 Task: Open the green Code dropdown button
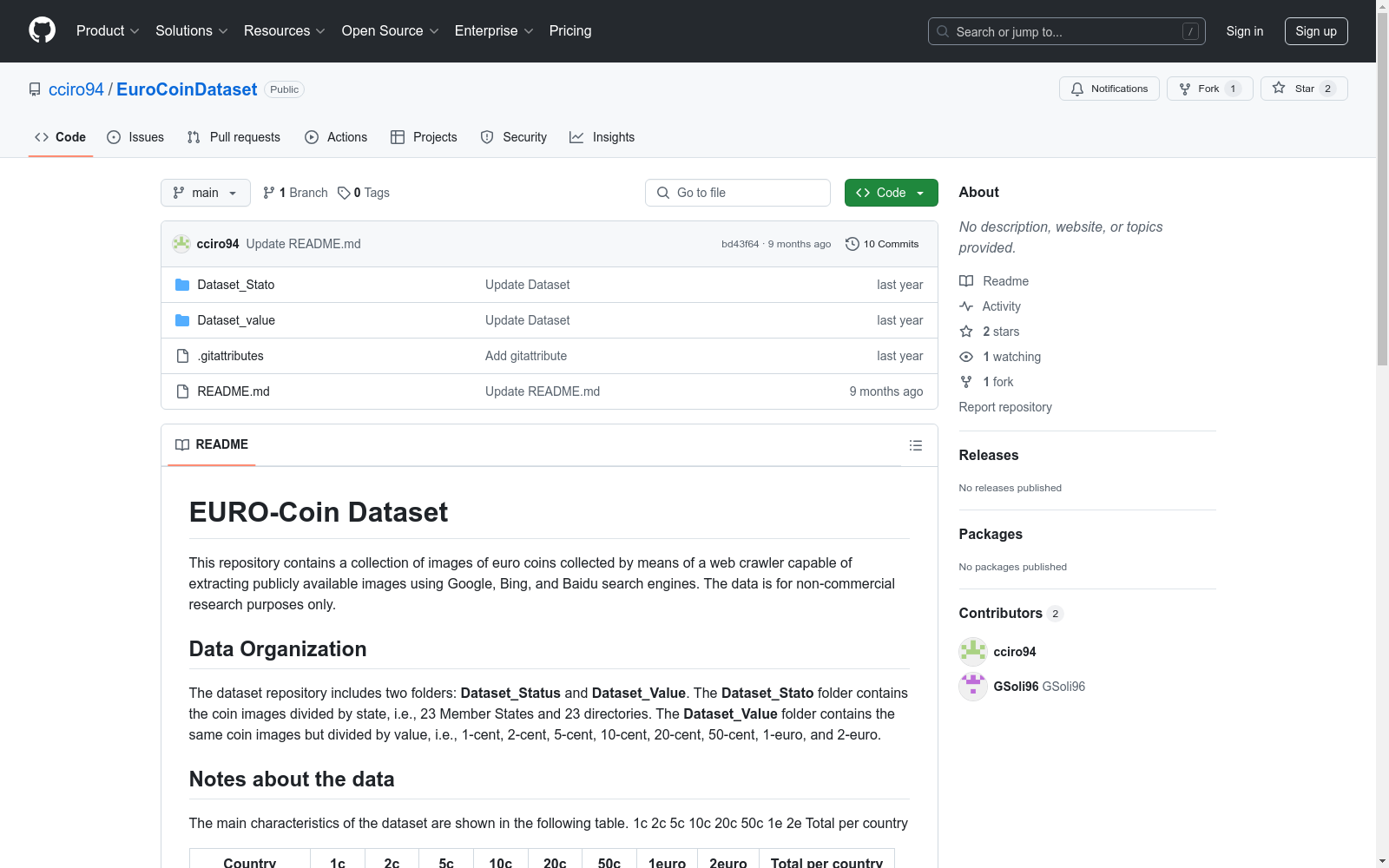(892, 193)
